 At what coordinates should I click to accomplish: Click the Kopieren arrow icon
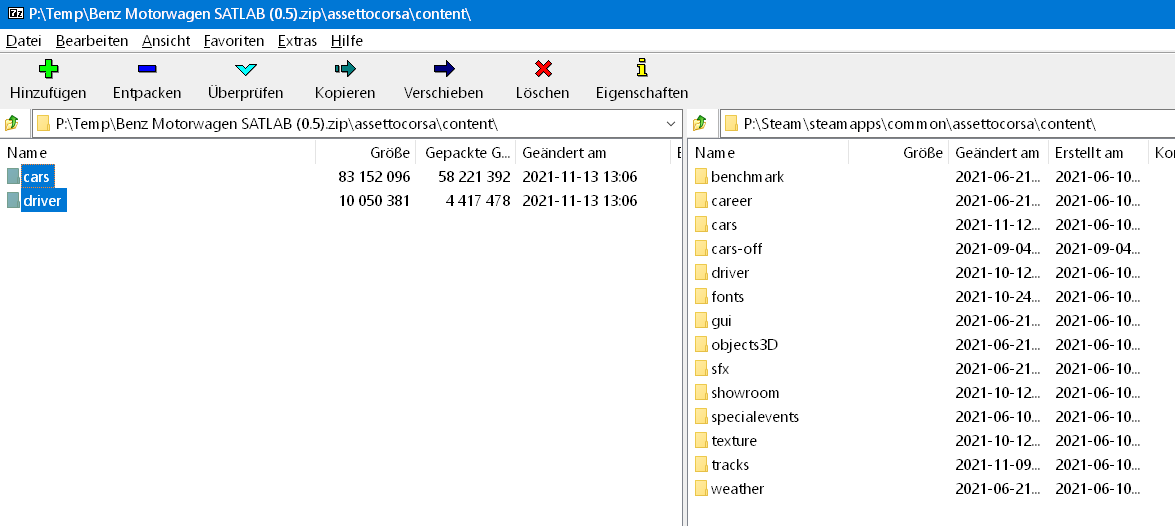[x=345, y=70]
